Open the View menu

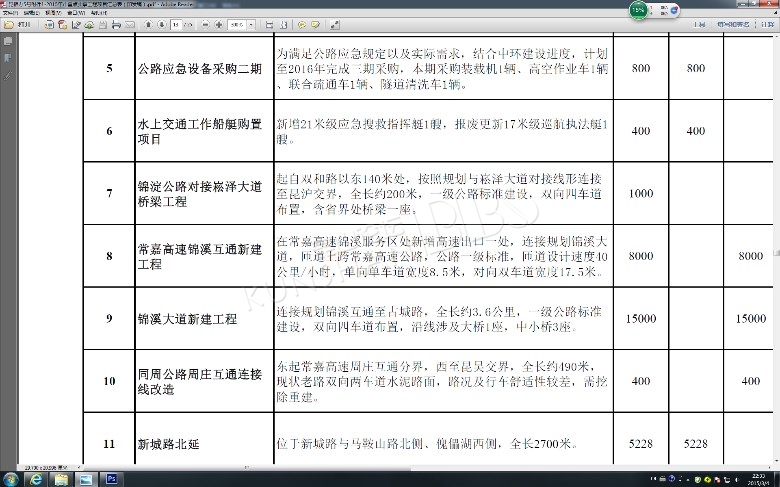(x=53, y=12)
